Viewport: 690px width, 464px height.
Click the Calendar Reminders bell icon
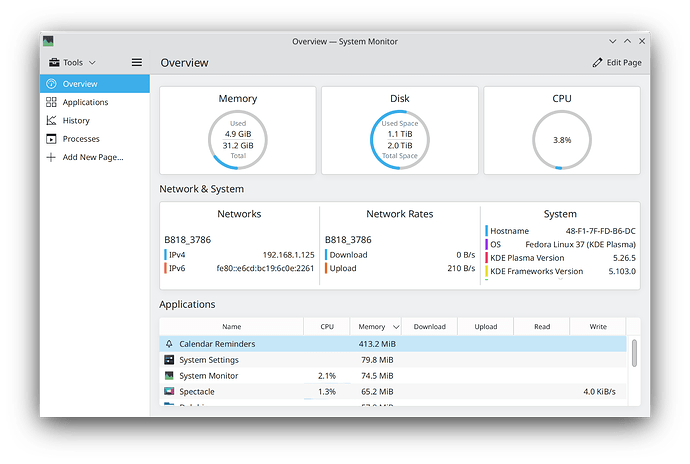tap(169, 343)
